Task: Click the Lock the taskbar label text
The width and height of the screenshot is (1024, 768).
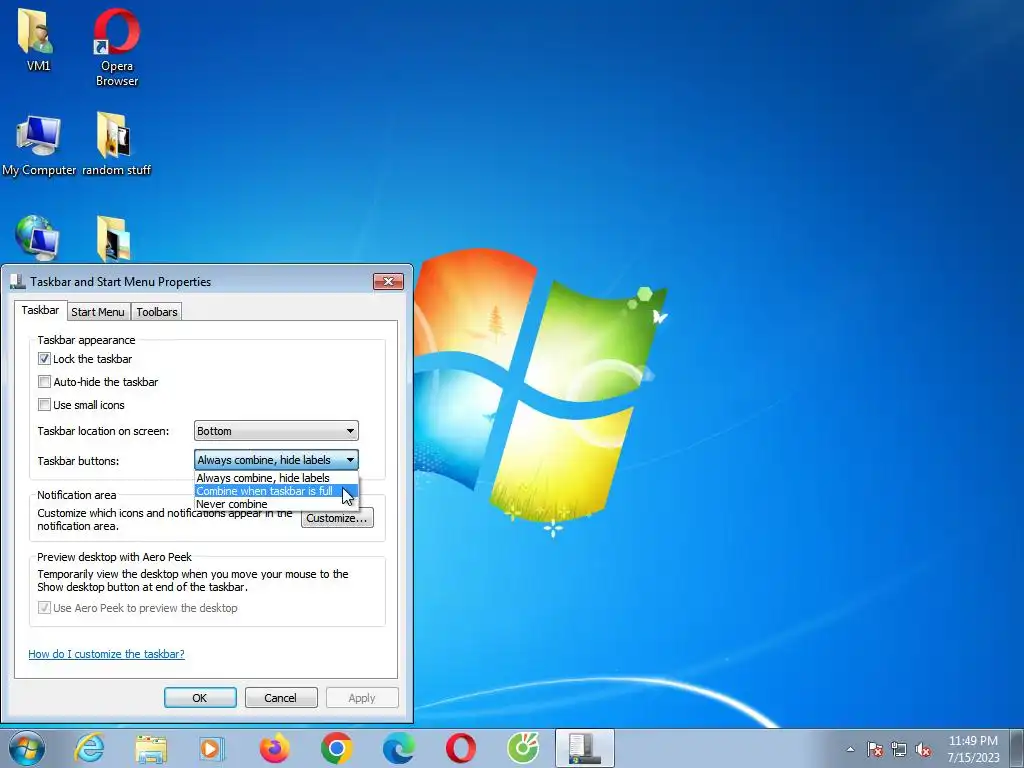Action: (93, 359)
